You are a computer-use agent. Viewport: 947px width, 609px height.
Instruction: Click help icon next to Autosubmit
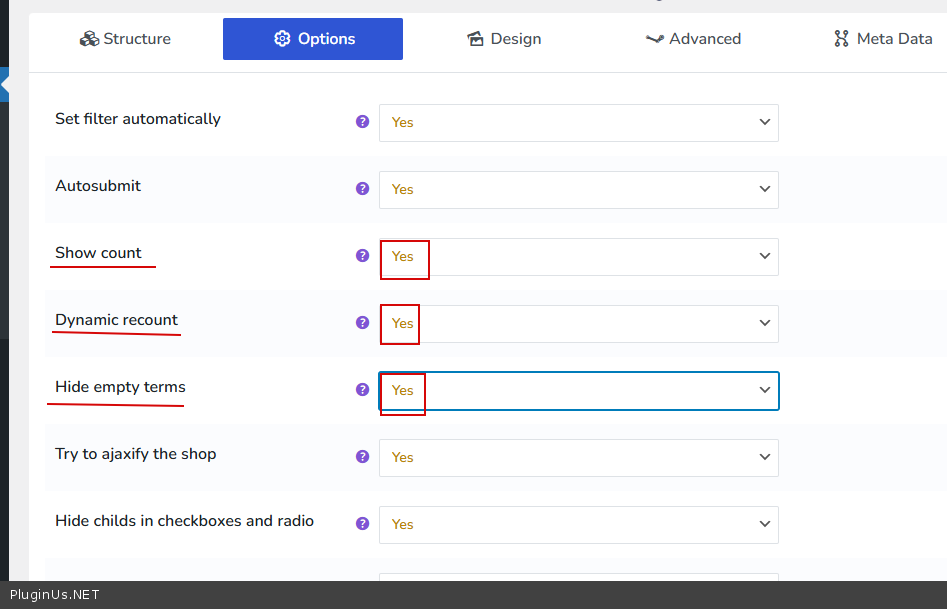click(363, 189)
